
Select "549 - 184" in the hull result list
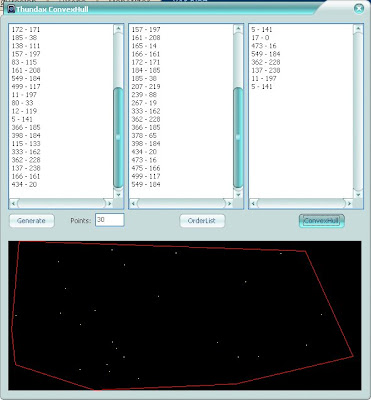point(266,54)
